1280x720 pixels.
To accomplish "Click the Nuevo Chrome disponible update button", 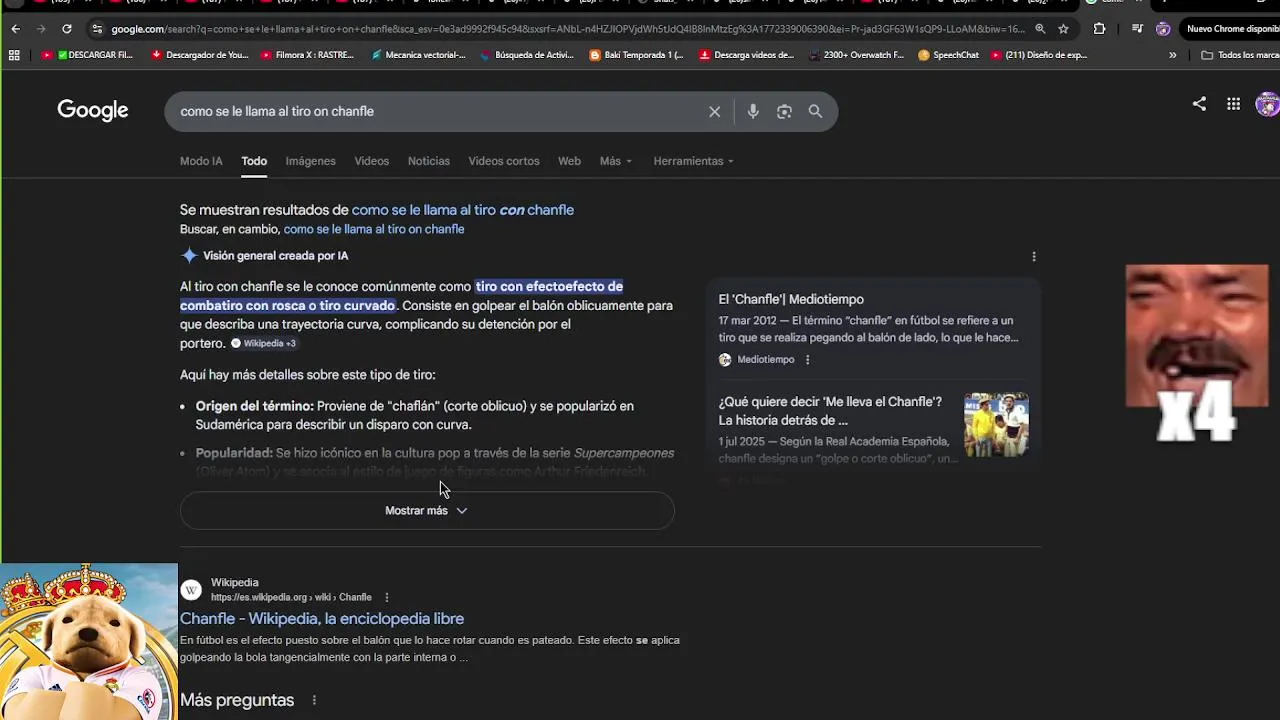I will tap(1231, 29).
